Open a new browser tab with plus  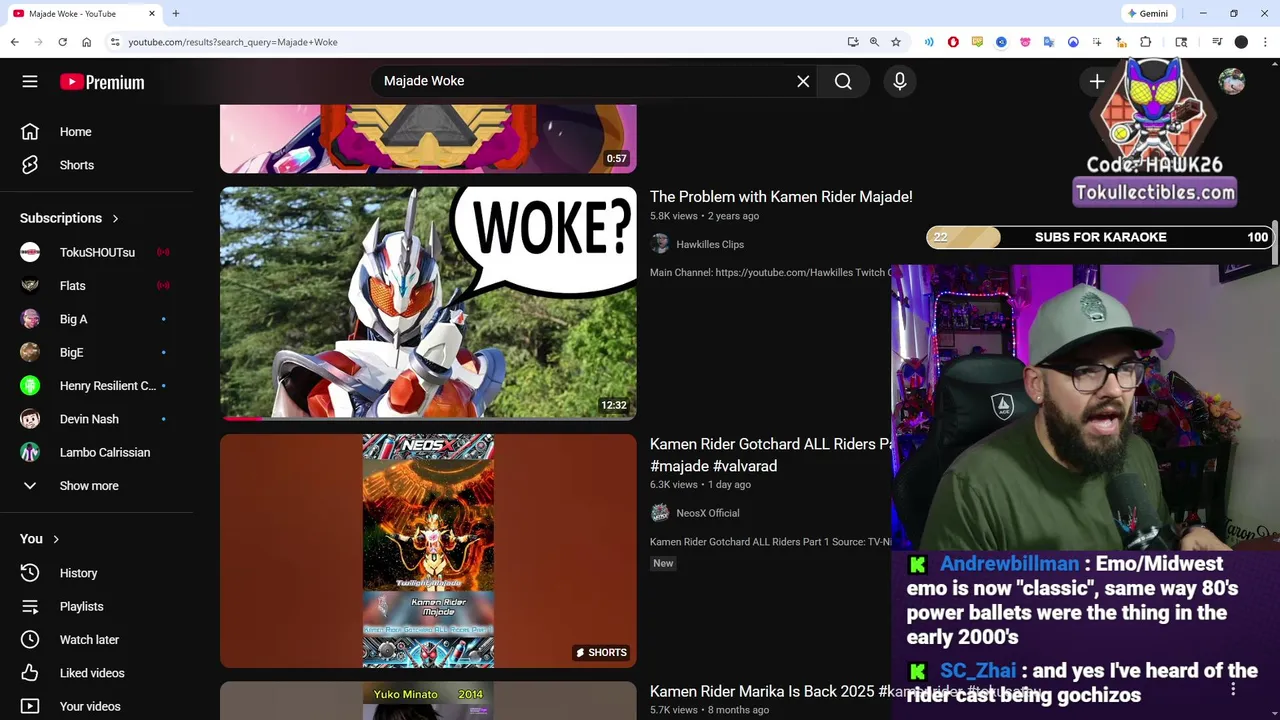coord(176,14)
